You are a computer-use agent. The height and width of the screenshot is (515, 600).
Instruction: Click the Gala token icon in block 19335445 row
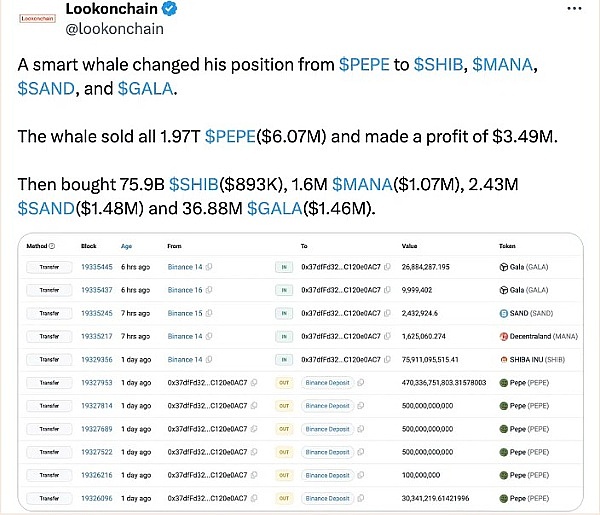[x=503, y=268]
